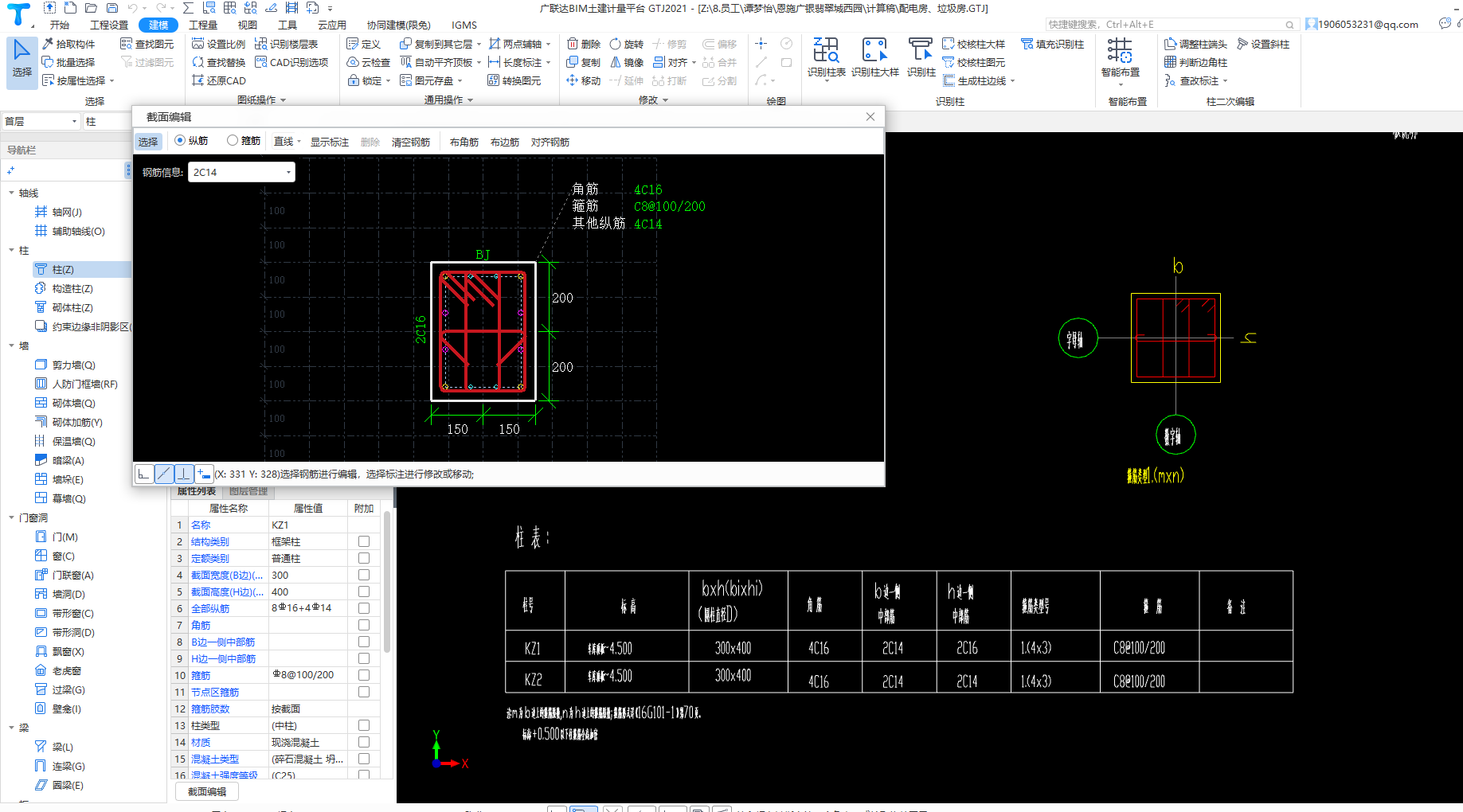1463x812 pixels.
Task: Click the 识别柱 tool
Action: (921, 57)
